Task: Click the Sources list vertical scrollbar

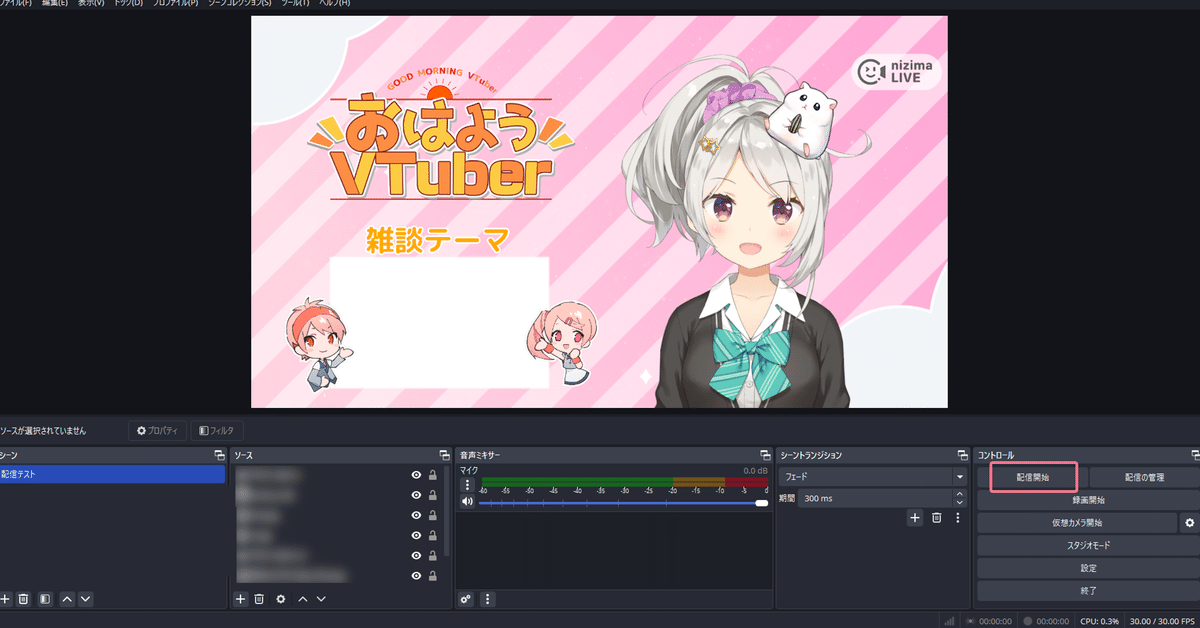Action: 447,510
